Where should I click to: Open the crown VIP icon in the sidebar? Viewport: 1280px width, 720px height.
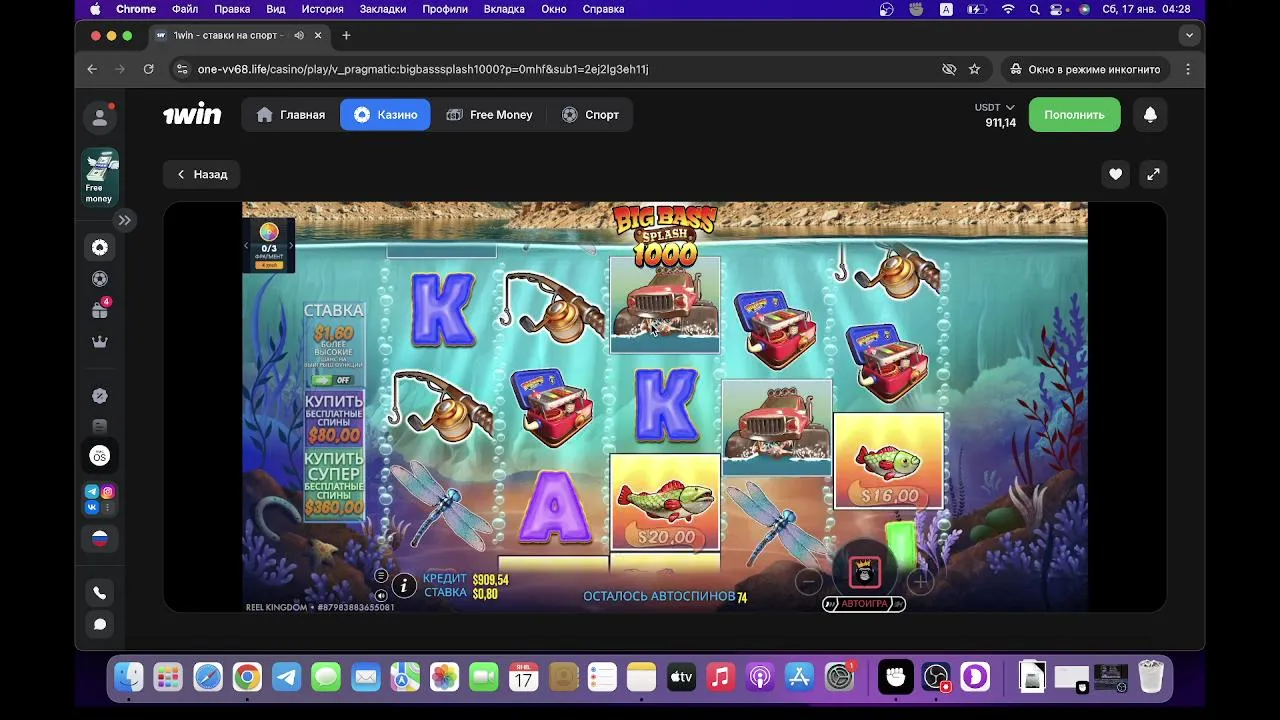(x=100, y=342)
